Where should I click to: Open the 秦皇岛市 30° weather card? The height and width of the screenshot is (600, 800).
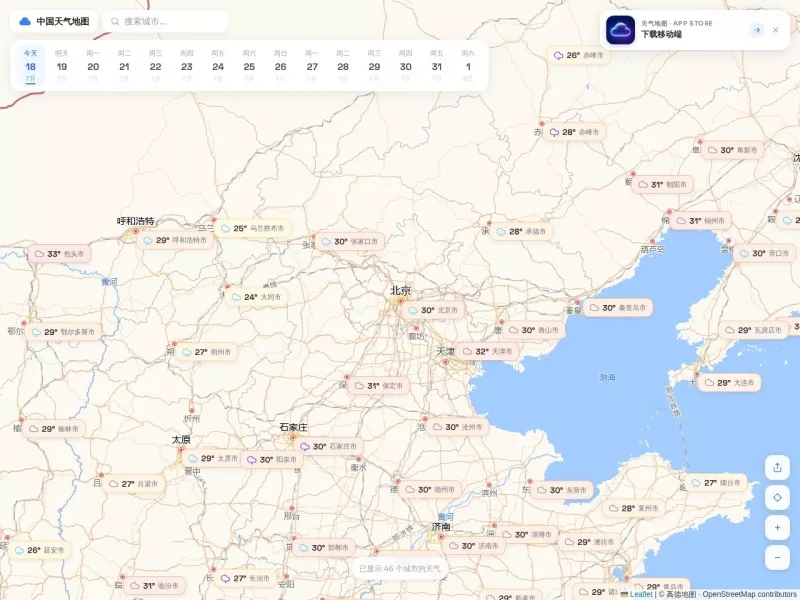pos(618,308)
